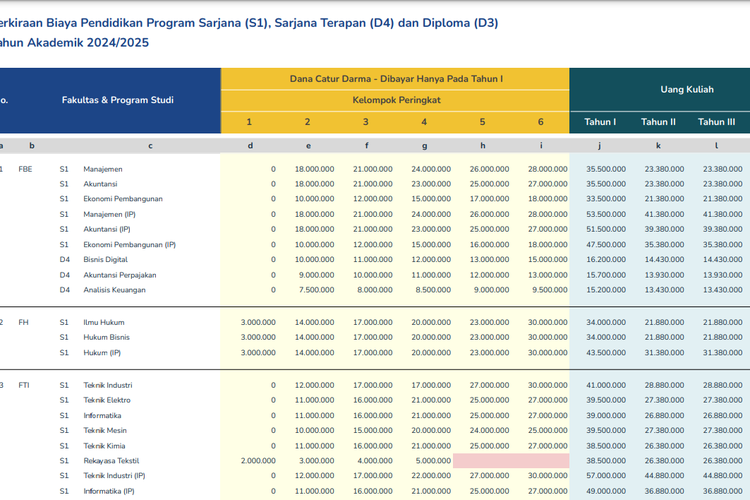Click Tahun I value '33.500.000' for Ekonomi Pembangunan
Image resolution: width=750 pixels, height=500 pixels.
606,199
